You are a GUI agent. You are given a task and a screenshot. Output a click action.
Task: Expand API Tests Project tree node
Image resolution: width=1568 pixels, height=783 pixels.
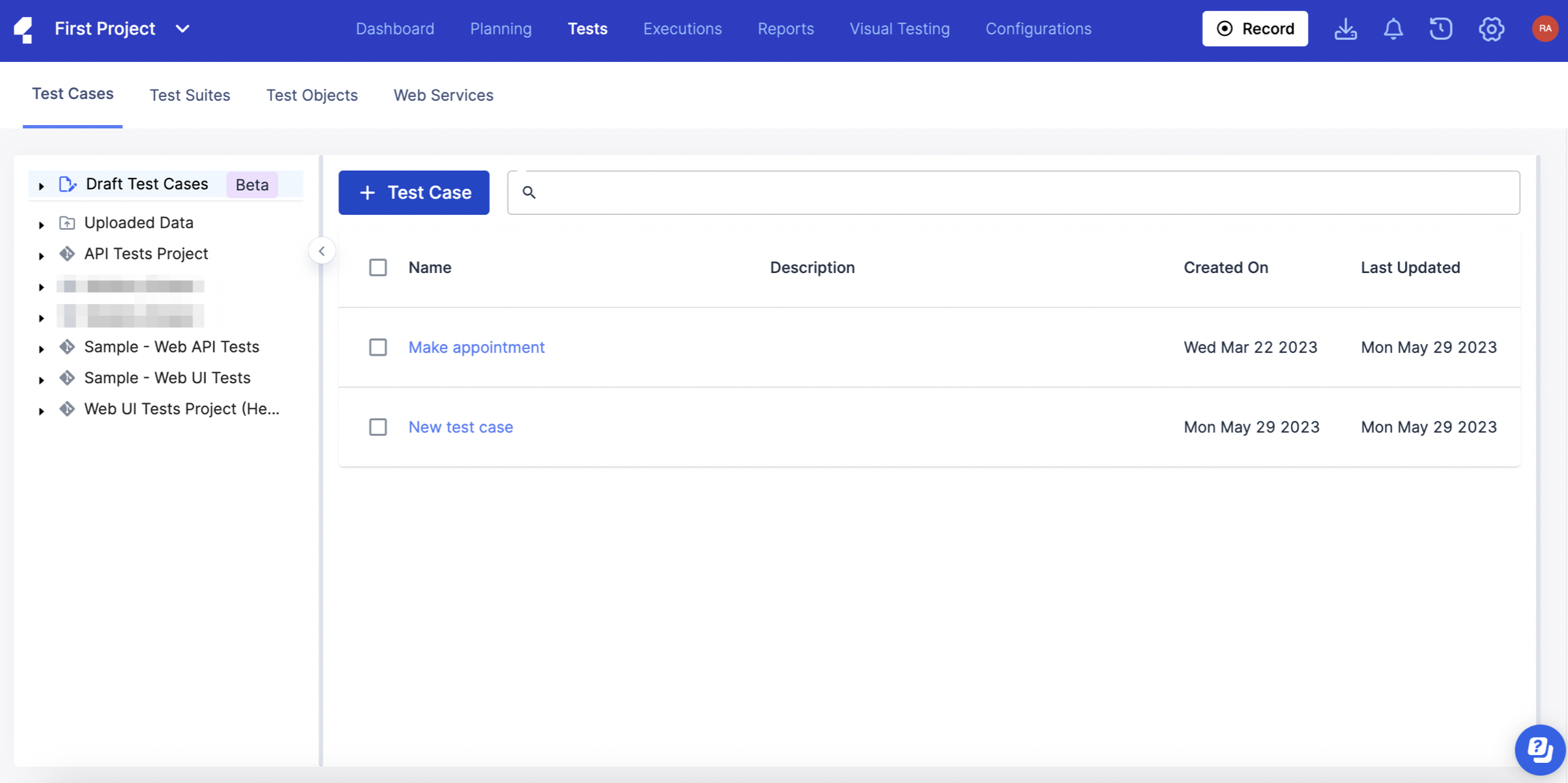[x=41, y=256]
